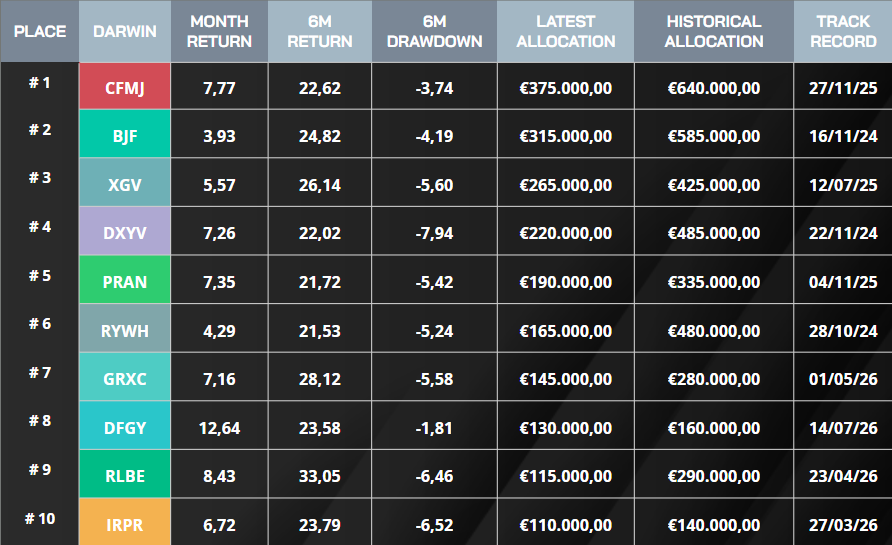Click month return value 12,64
The height and width of the screenshot is (545, 892).
[219, 428]
